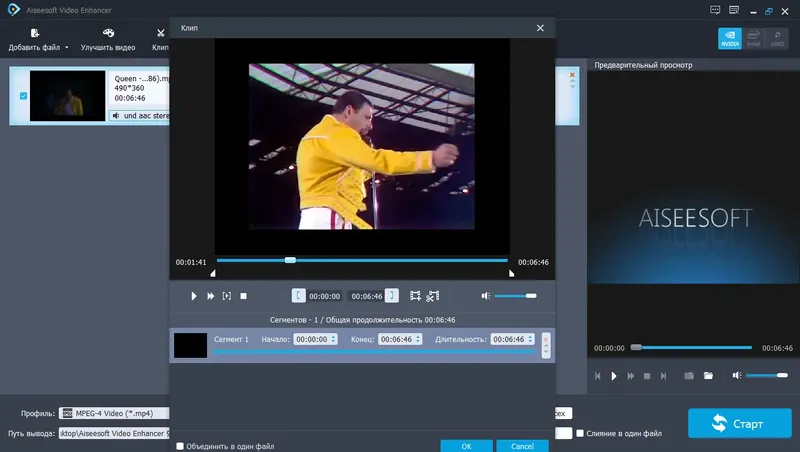This screenshot has height=452, width=800.
Task: Adjust the preview panel volume slider
Action: click(x=766, y=375)
